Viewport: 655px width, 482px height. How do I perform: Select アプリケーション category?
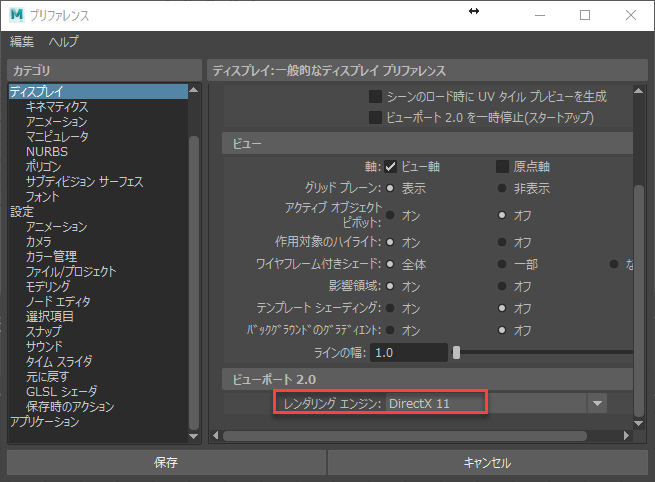[x=45, y=422]
